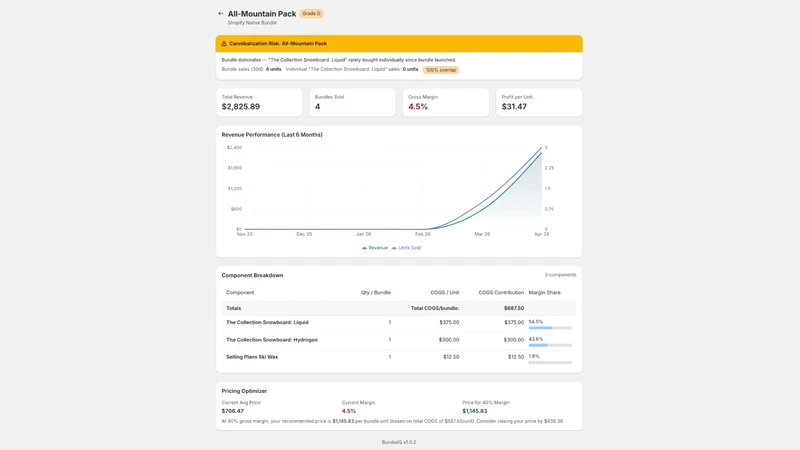Select the Selling Plans Ski Wax row

pyautogui.click(x=399, y=357)
